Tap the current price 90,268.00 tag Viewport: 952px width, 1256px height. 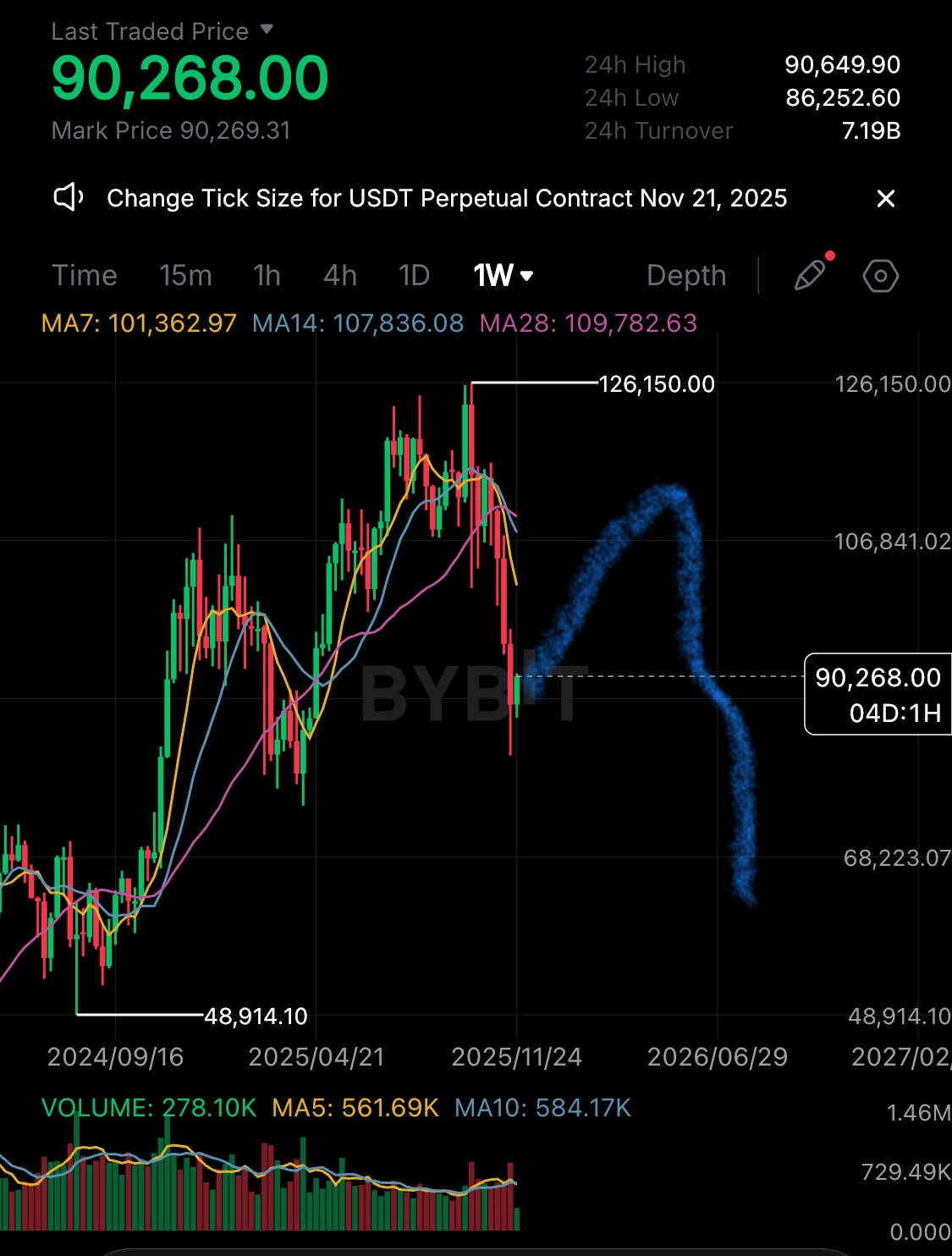(x=878, y=694)
